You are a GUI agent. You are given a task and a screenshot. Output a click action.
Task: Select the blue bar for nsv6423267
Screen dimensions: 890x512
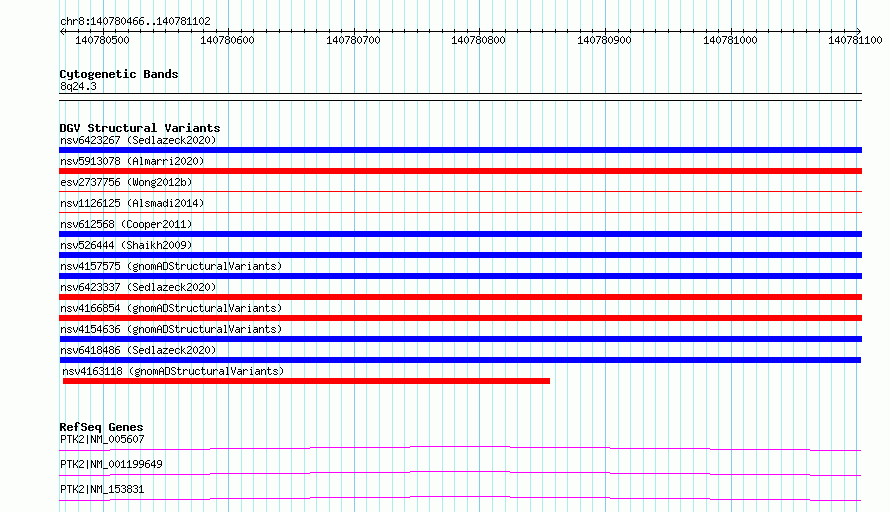(x=460, y=150)
